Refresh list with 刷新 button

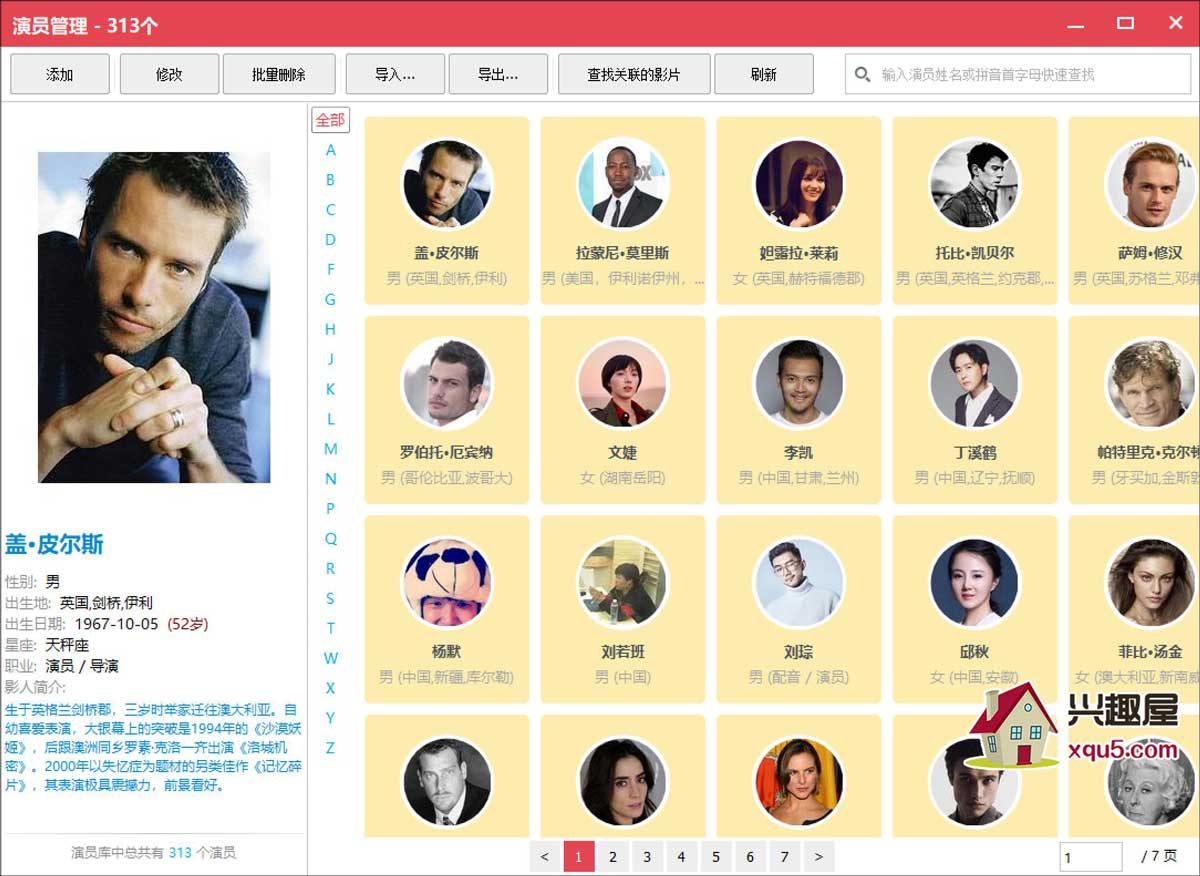tap(764, 75)
